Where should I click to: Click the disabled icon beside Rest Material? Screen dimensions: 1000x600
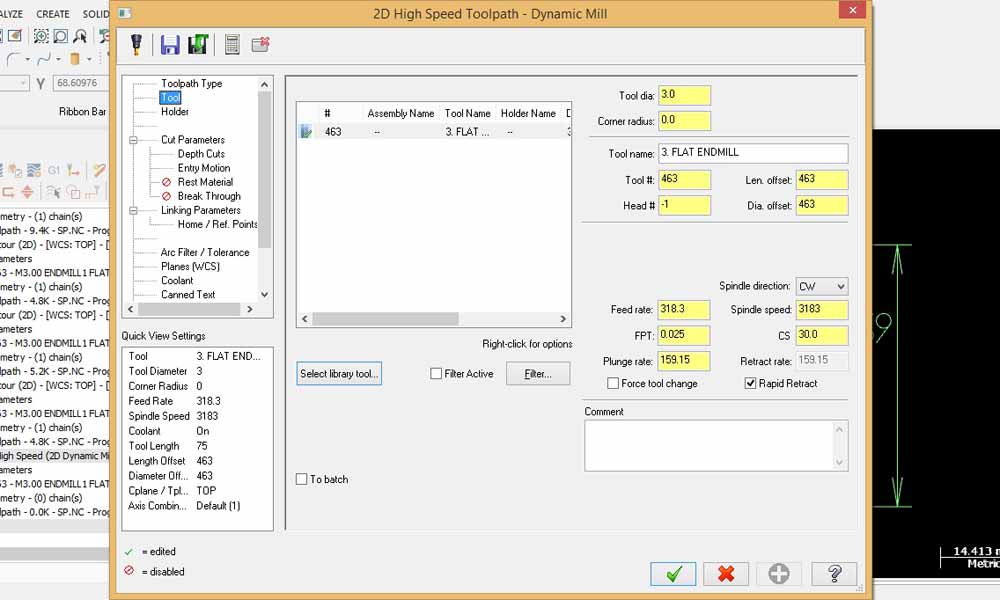tap(166, 182)
